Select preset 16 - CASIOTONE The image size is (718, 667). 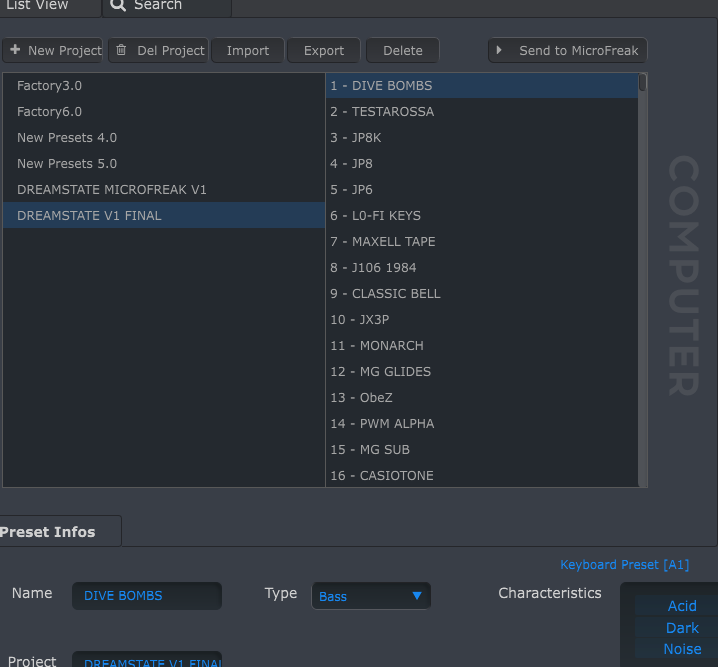482,476
